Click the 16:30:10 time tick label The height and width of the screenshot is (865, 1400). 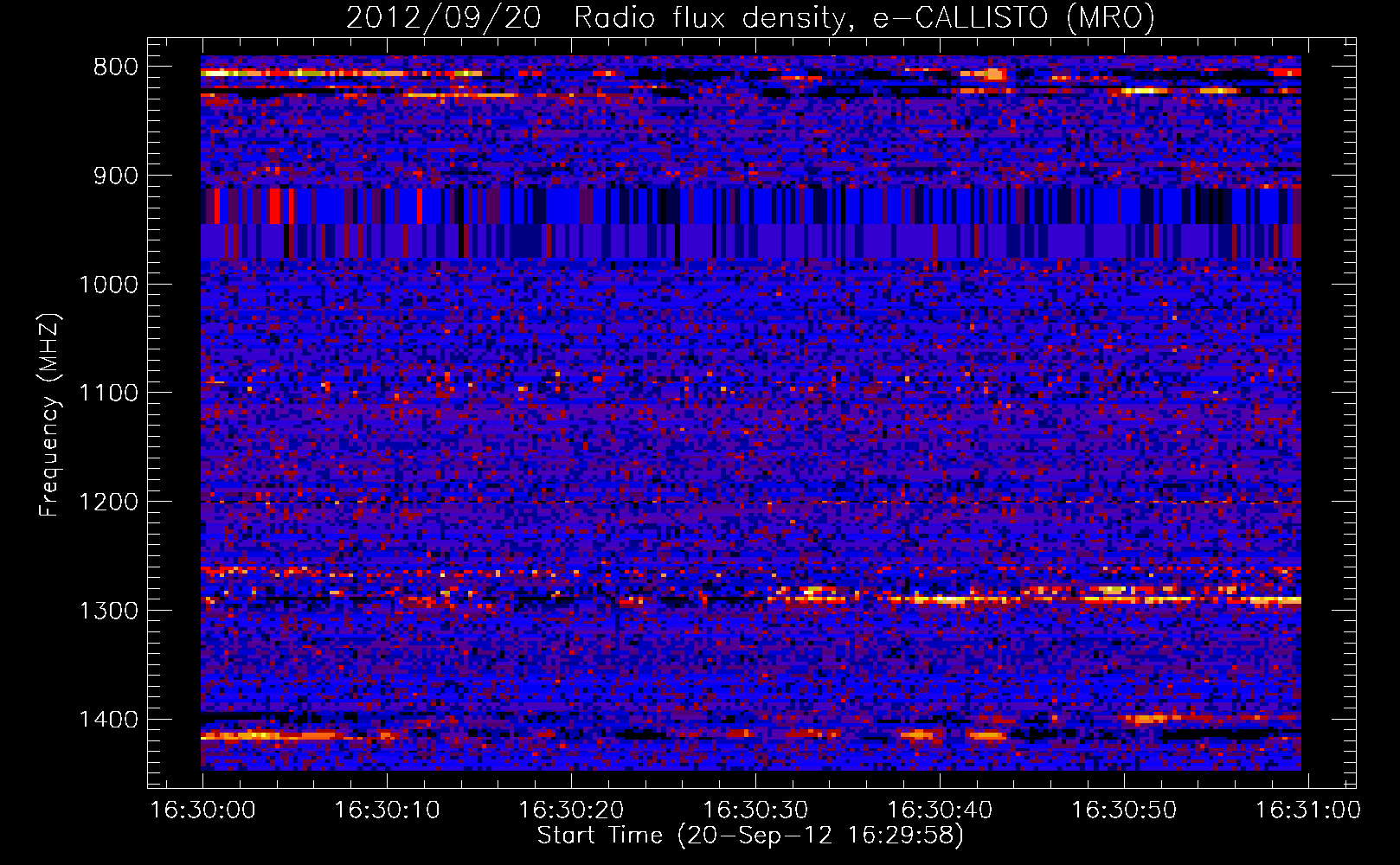pos(387,811)
